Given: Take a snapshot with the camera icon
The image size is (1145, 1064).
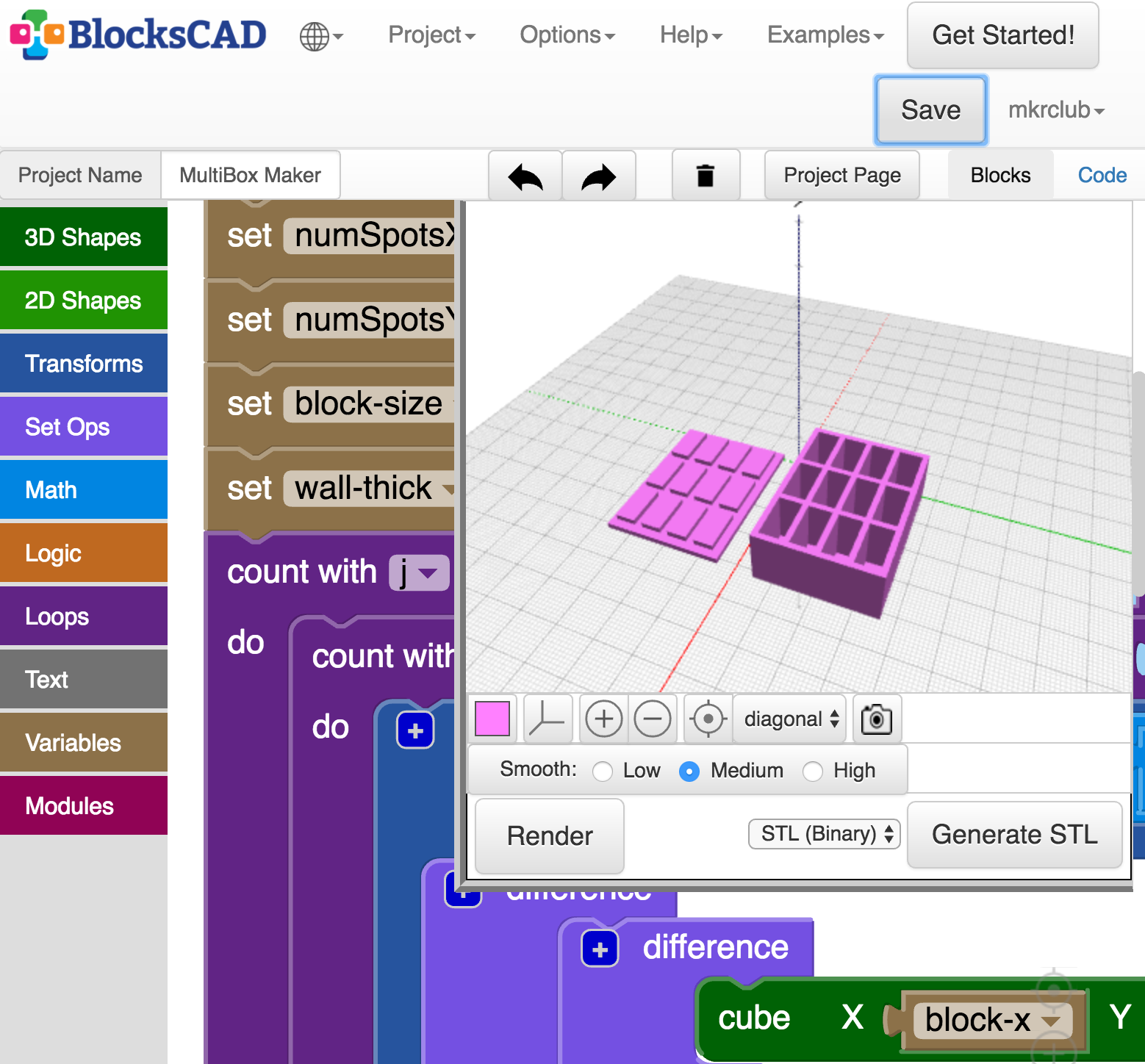Looking at the screenshot, I should click(x=876, y=719).
